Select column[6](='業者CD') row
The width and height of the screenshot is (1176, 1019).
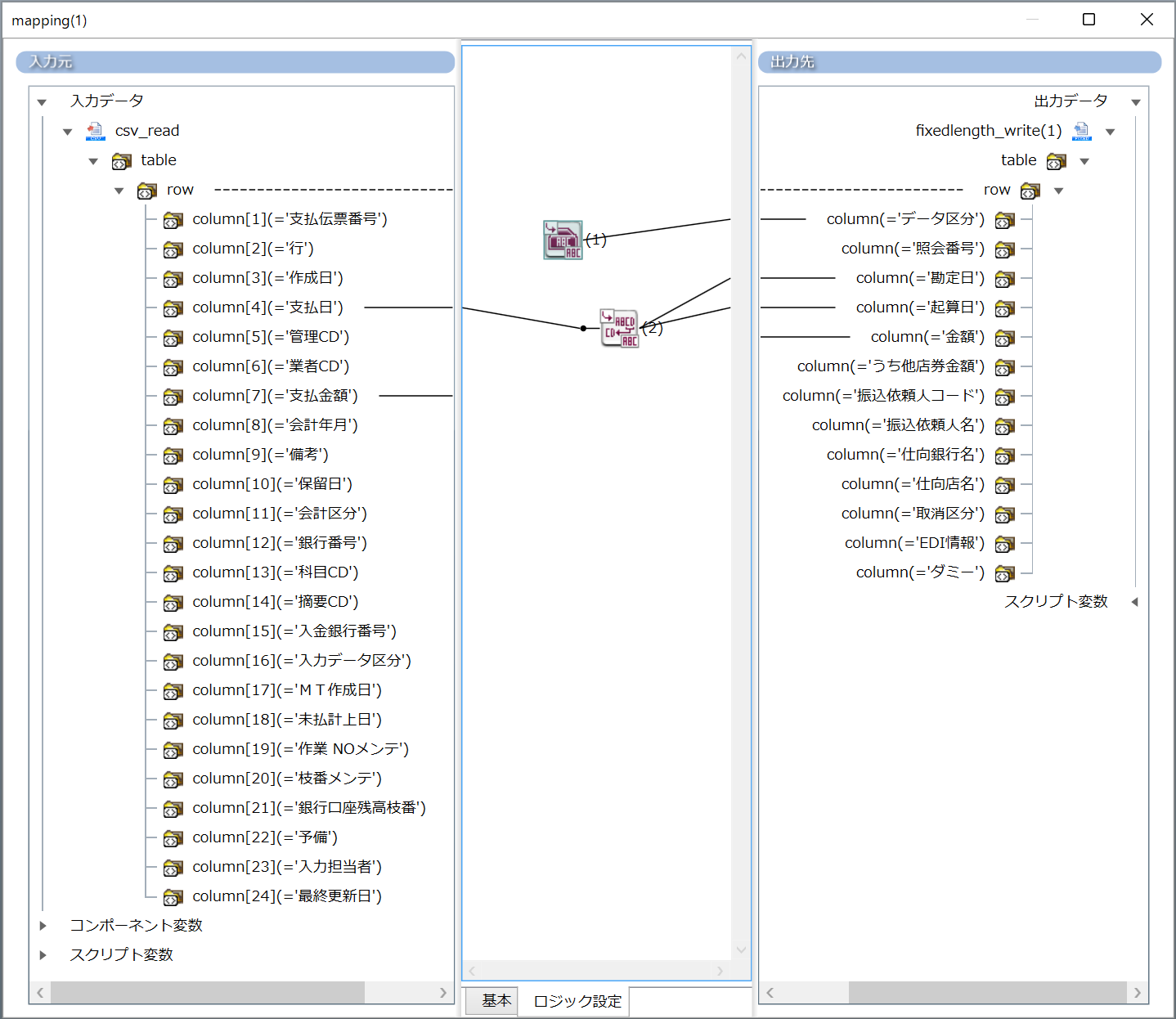271,366
